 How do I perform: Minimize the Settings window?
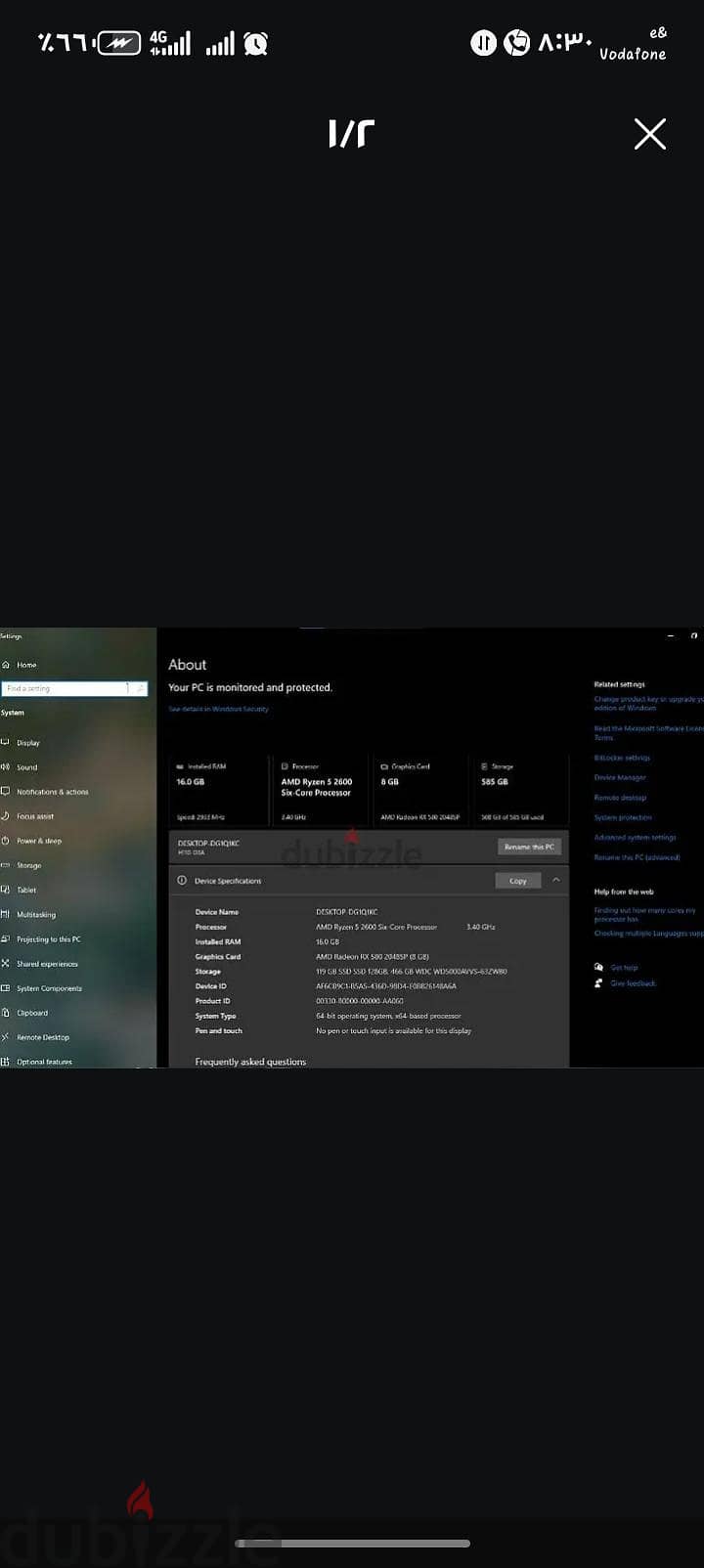[671, 636]
